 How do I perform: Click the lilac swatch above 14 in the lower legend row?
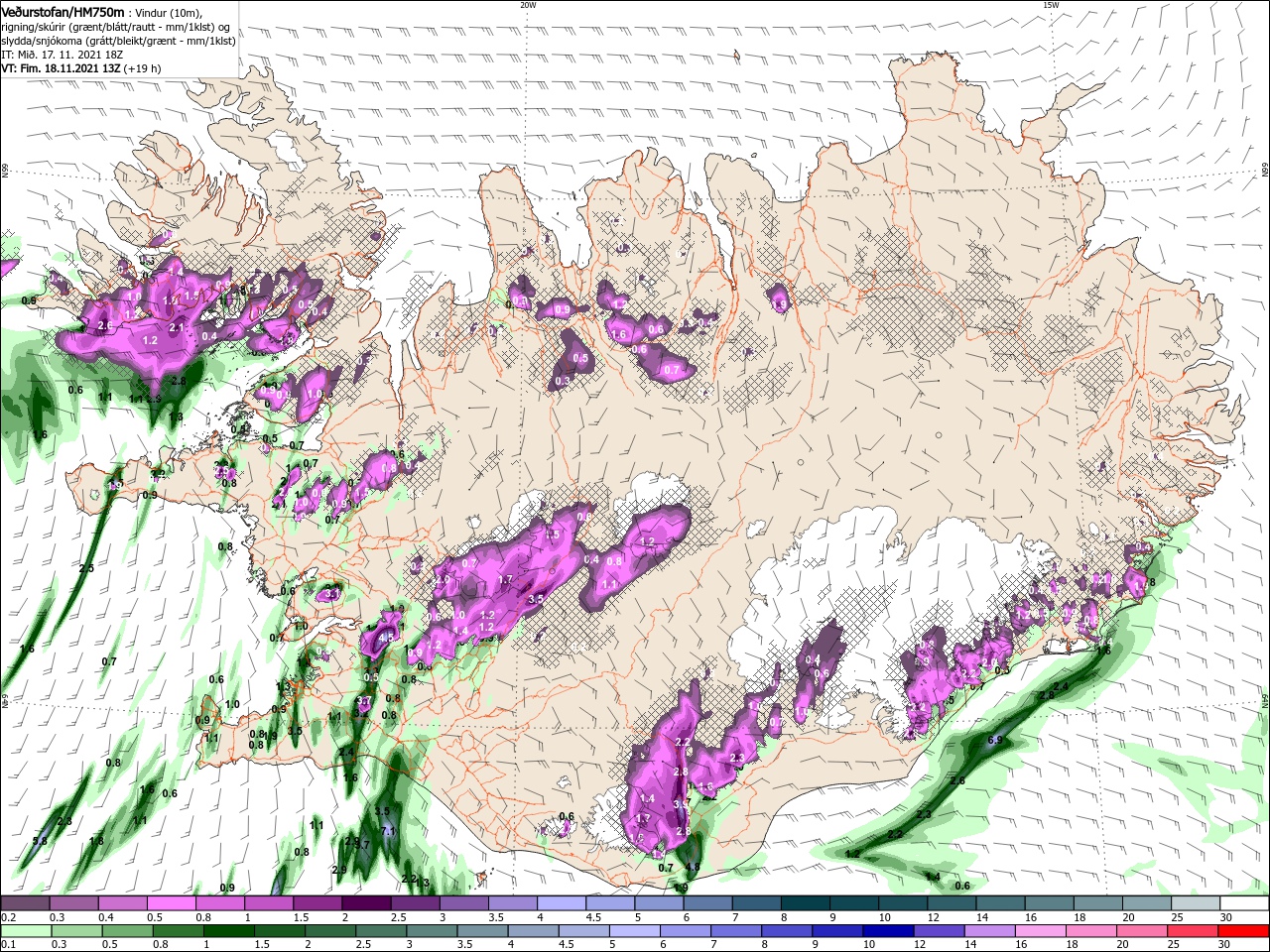(990, 931)
